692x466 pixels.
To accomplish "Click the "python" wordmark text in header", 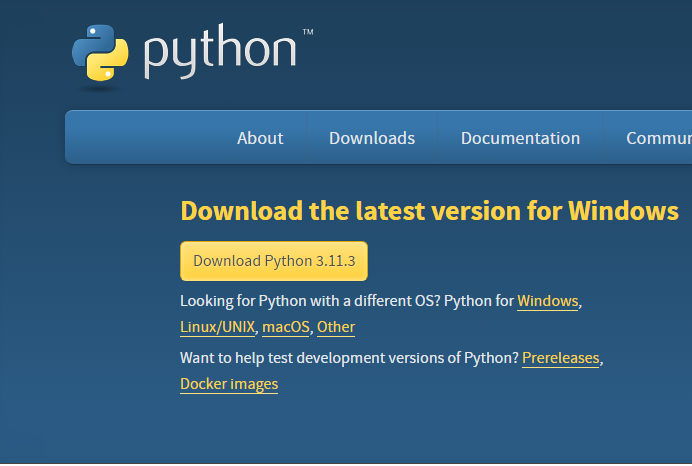I will 220,54.
